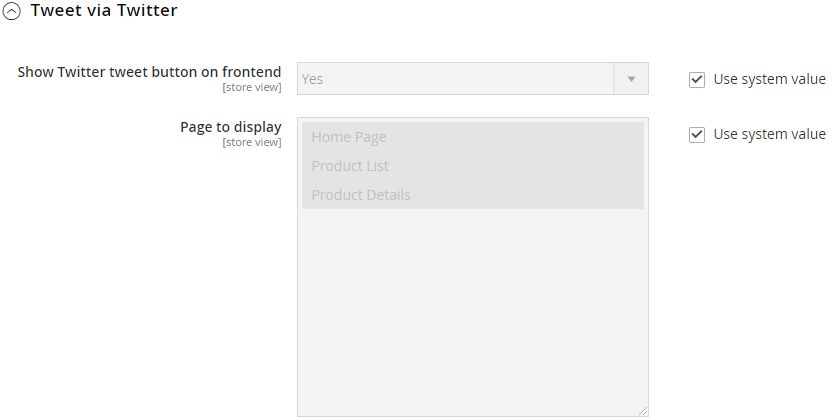
Task: Click [store view] under Page to display label
Action: point(251,143)
